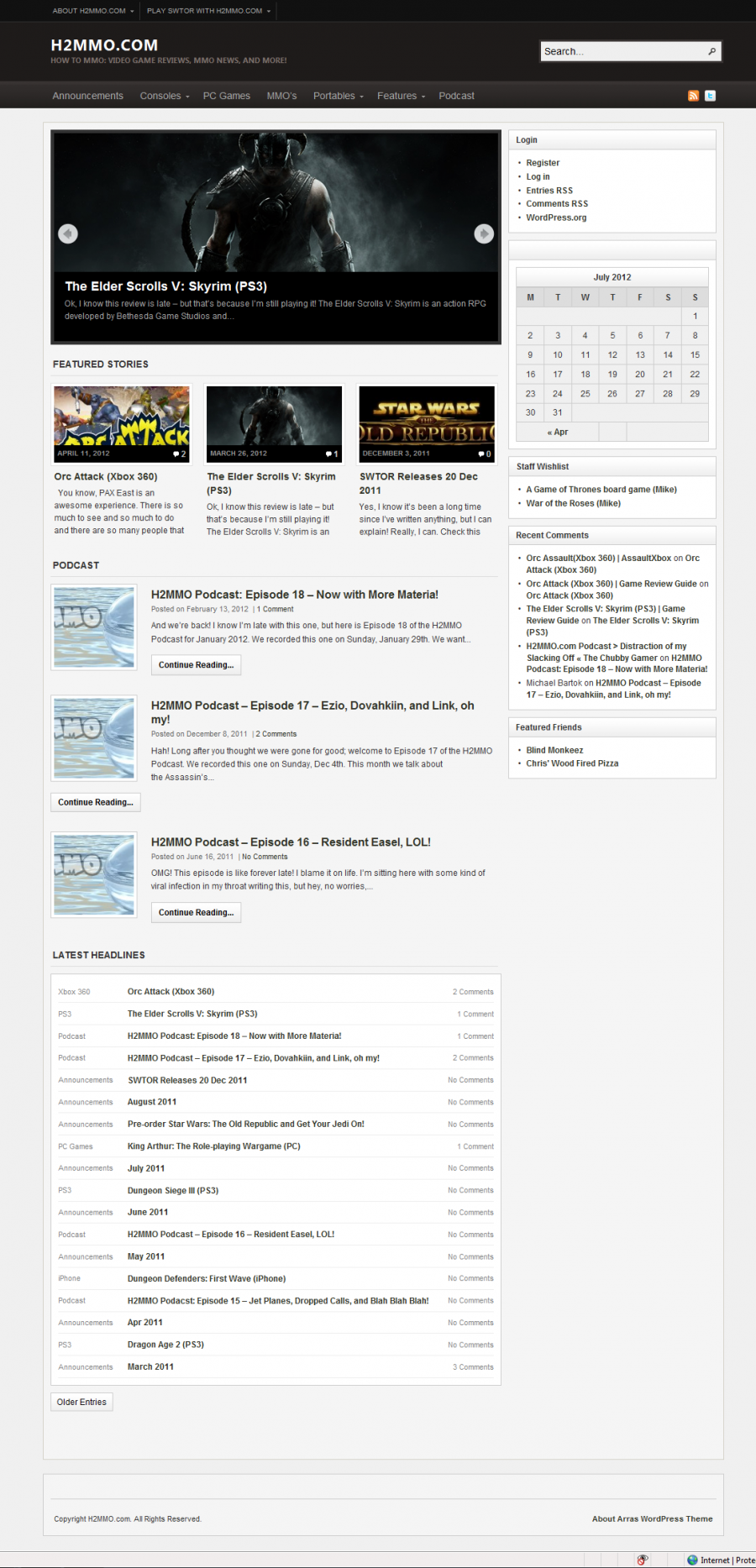Click 3 Comments on March 2011 row
756x1568 pixels.
(473, 1367)
